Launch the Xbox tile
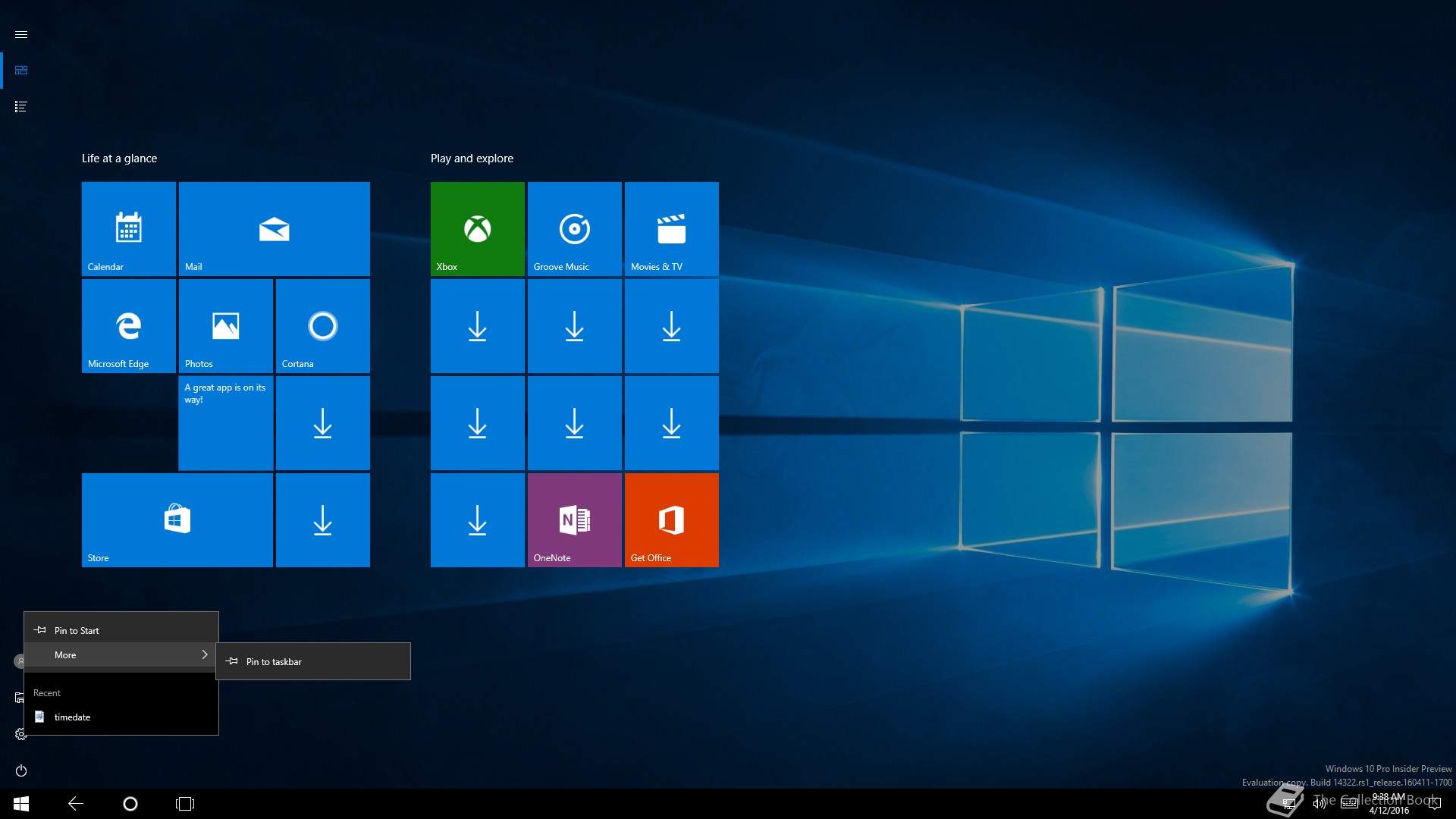Viewport: 1456px width, 819px height. 478,229
